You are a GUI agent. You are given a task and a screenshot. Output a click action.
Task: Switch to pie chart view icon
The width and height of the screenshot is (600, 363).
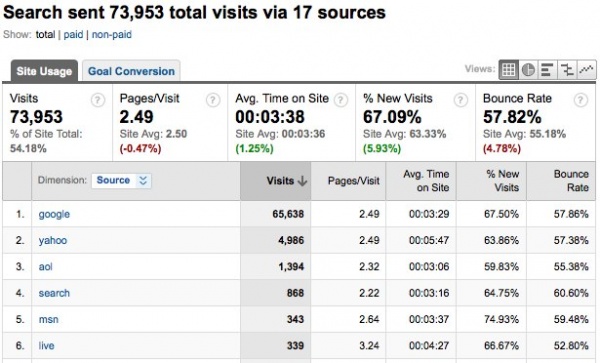tap(528, 70)
